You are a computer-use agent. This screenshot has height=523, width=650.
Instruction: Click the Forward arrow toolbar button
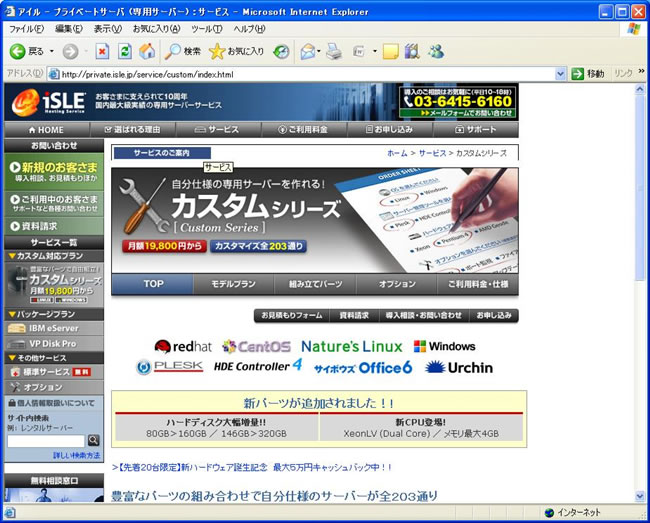click(70, 52)
